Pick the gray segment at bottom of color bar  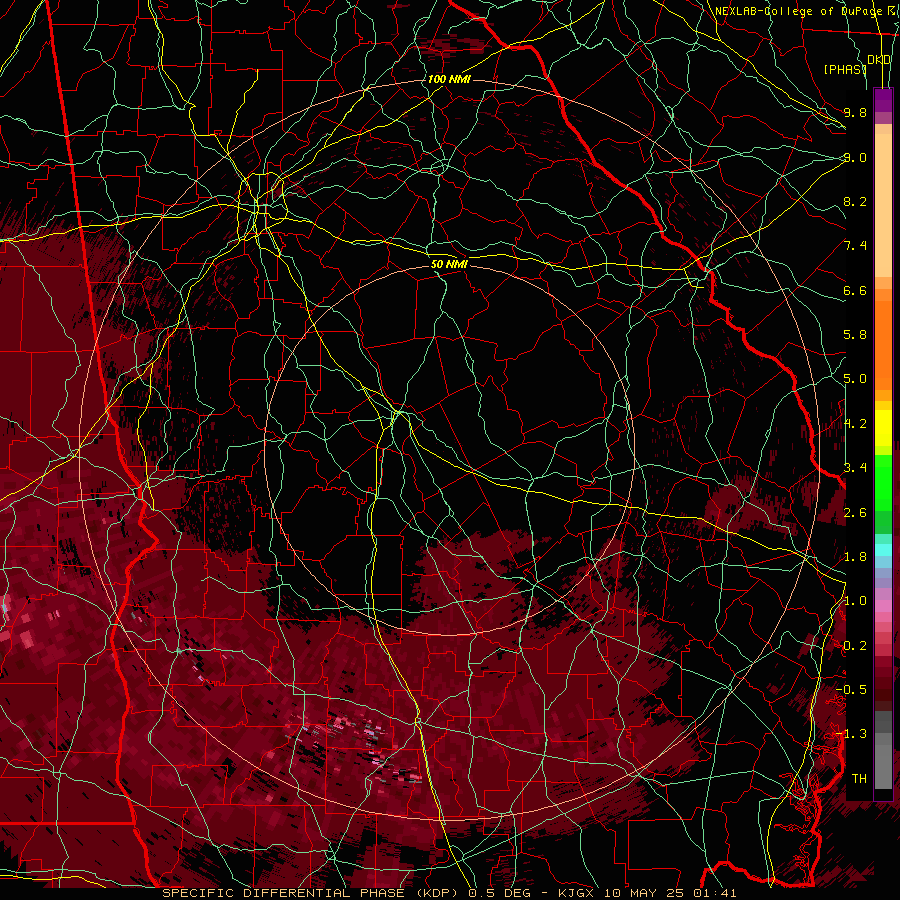pos(883,767)
